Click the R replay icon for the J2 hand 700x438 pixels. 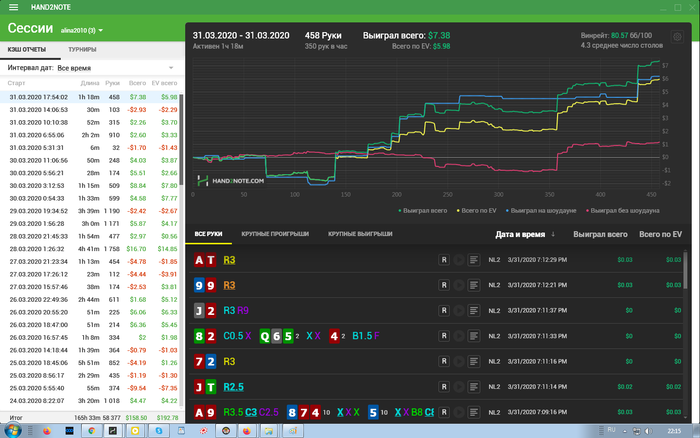pyautogui.click(x=444, y=310)
